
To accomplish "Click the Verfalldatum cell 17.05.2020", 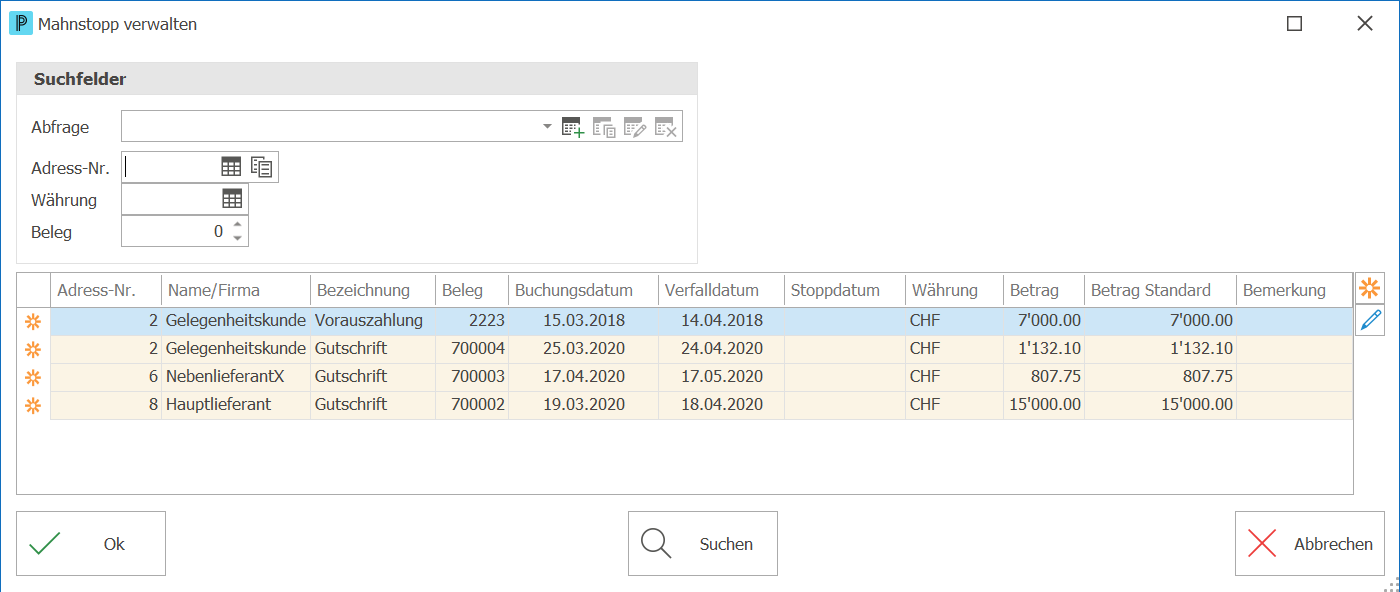I will point(721,377).
